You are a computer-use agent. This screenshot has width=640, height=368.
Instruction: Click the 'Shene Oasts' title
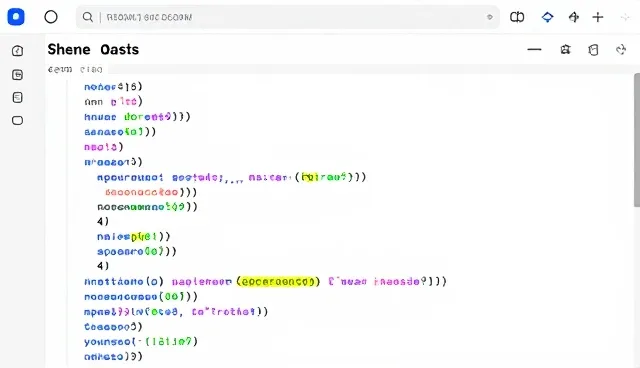pos(93,49)
